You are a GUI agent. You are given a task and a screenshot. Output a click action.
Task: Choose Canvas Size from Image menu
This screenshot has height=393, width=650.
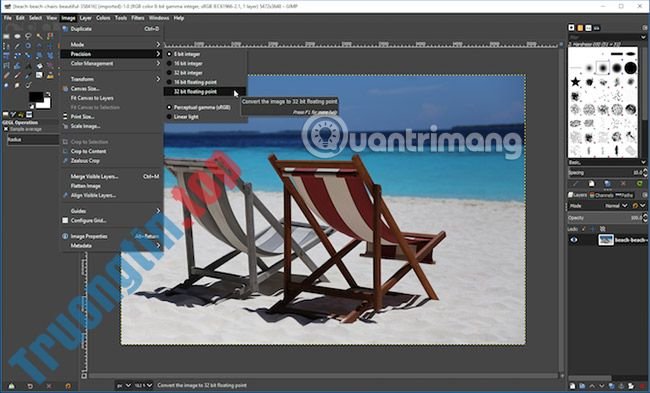(x=112, y=89)
